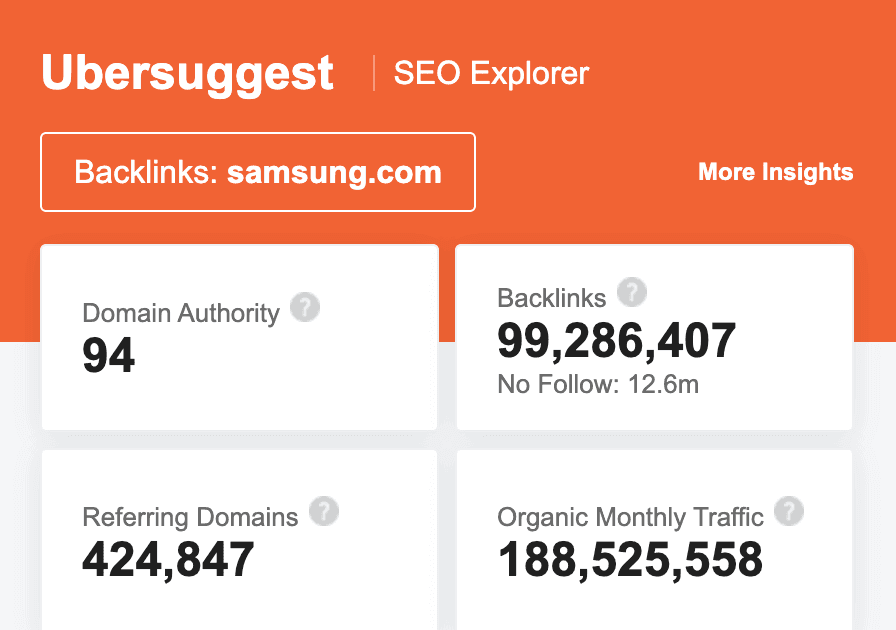The image size is (896, 630).
Task: Show help for Organic Monthly Traffic
Action: (789, 511)
